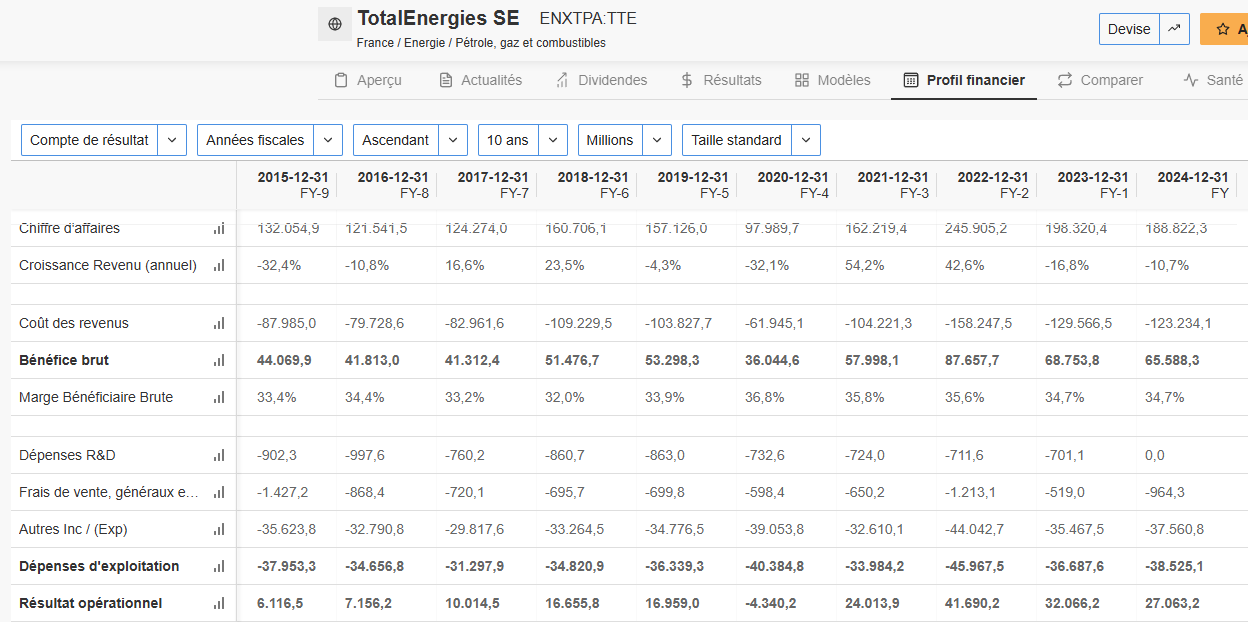Open chart icon for Coût des revenus row
The width and height of the screenshot is (1248, 622).
[218, 323]
